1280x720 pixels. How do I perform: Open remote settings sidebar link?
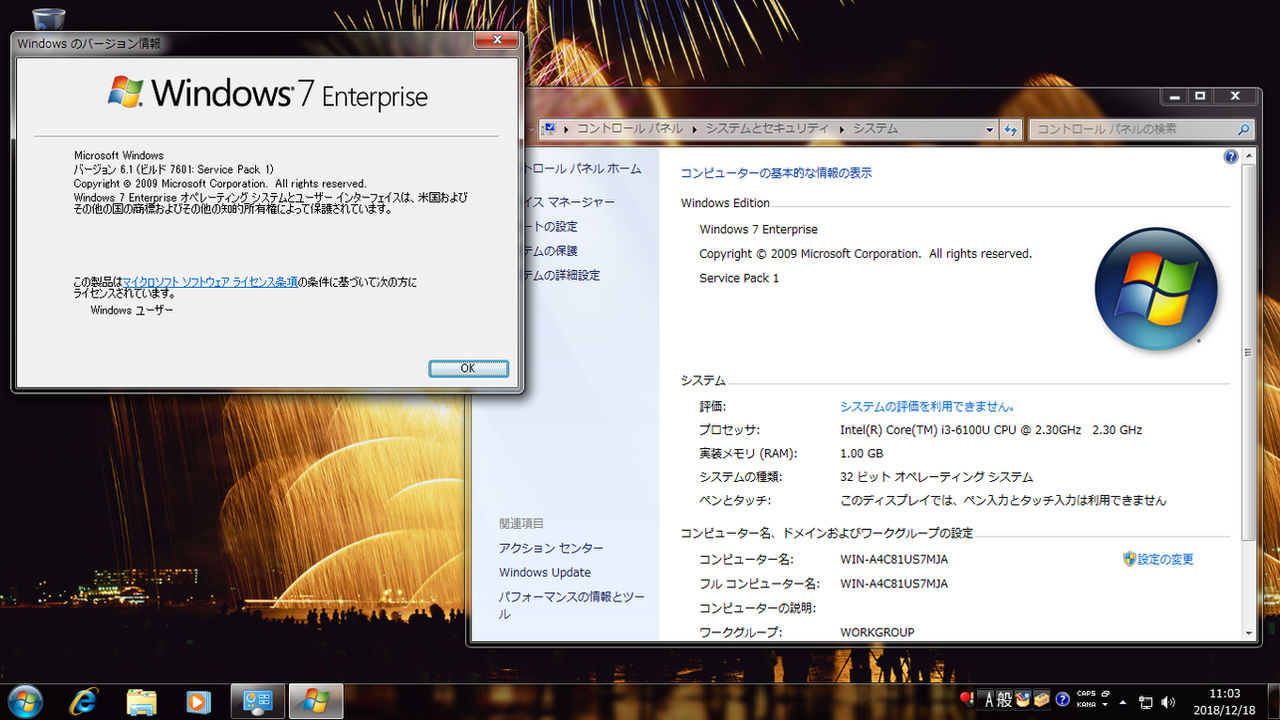click(x=552, y=226)
